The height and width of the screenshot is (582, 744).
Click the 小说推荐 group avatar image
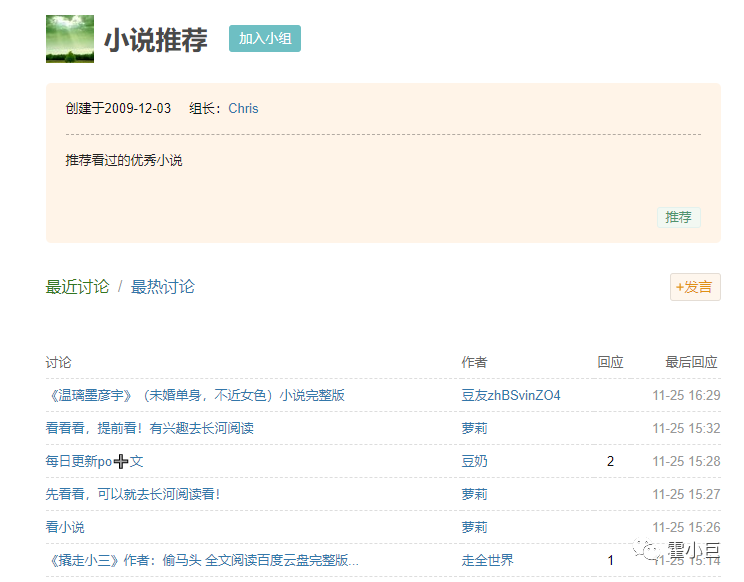(x=70, y=39)
